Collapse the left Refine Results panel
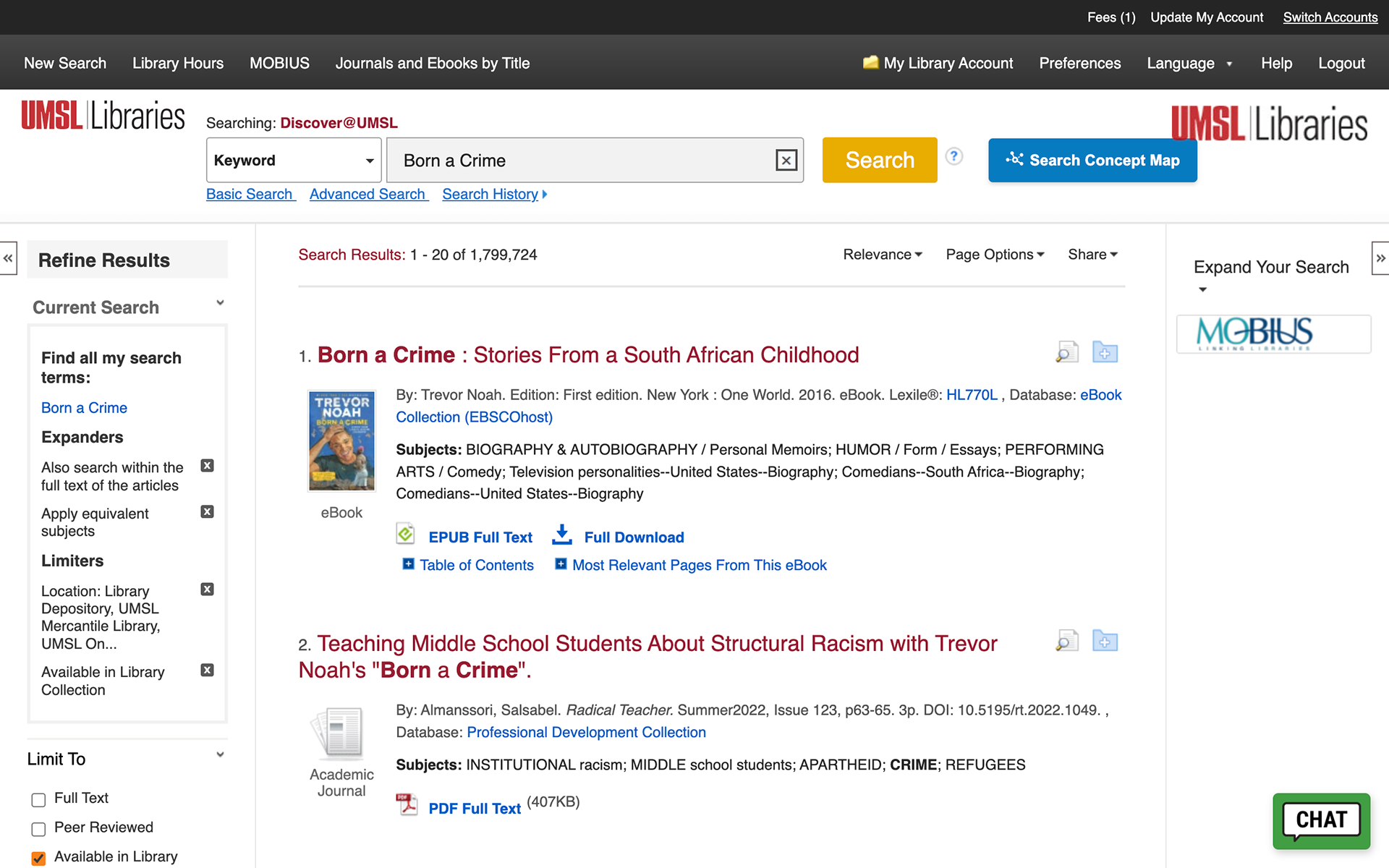The height and width of the screenshot is (868, 1389). coord(8,258)
